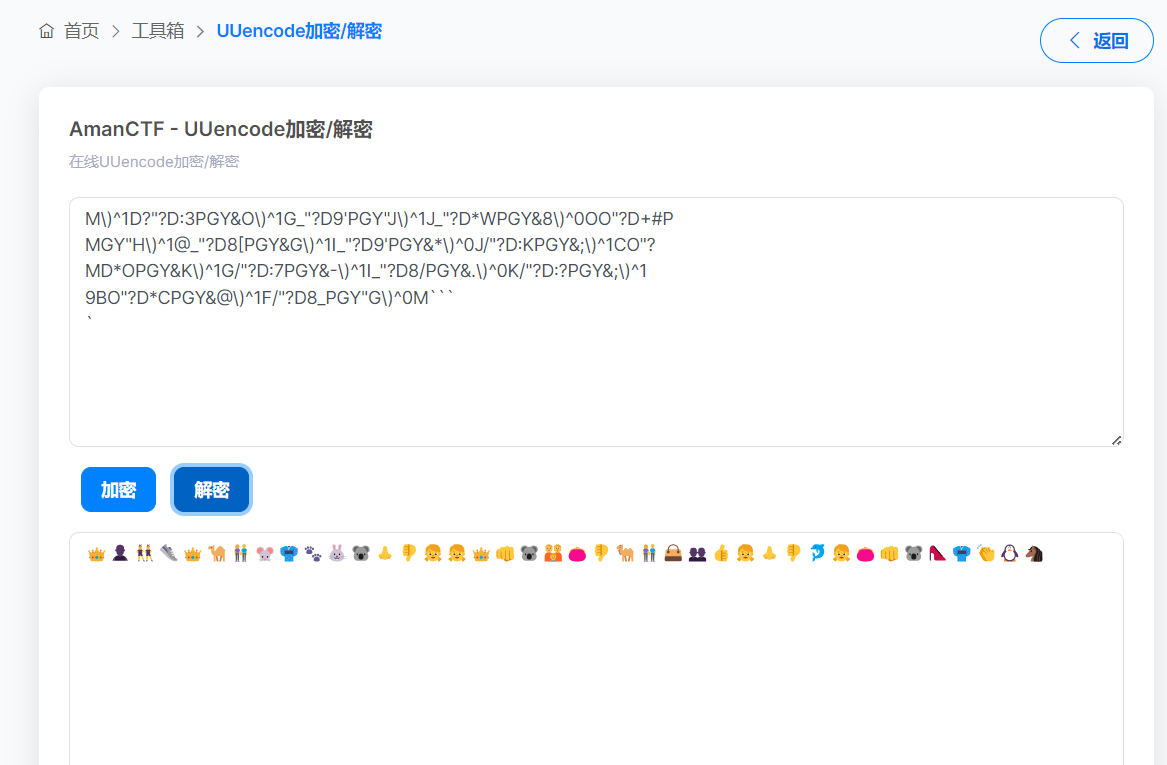The image size is (1167, 765).
Task: Click the home icon in breadcrumb
Action: [x=46, y=31]
